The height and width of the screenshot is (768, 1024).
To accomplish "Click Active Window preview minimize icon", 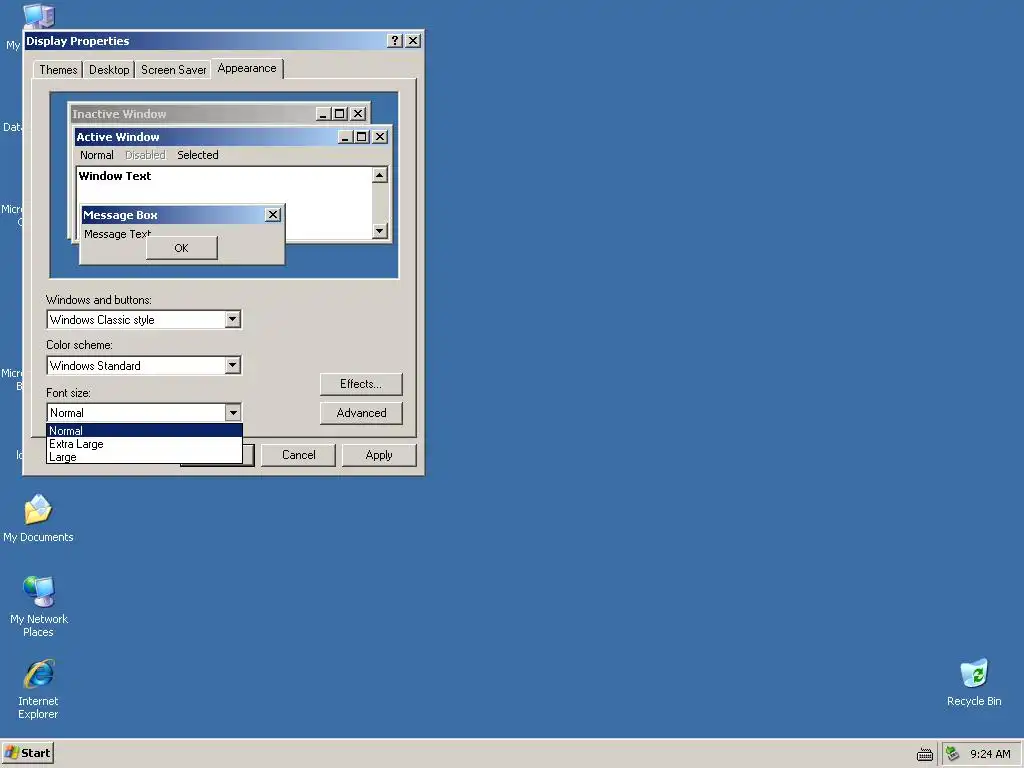I will [346, 136].
